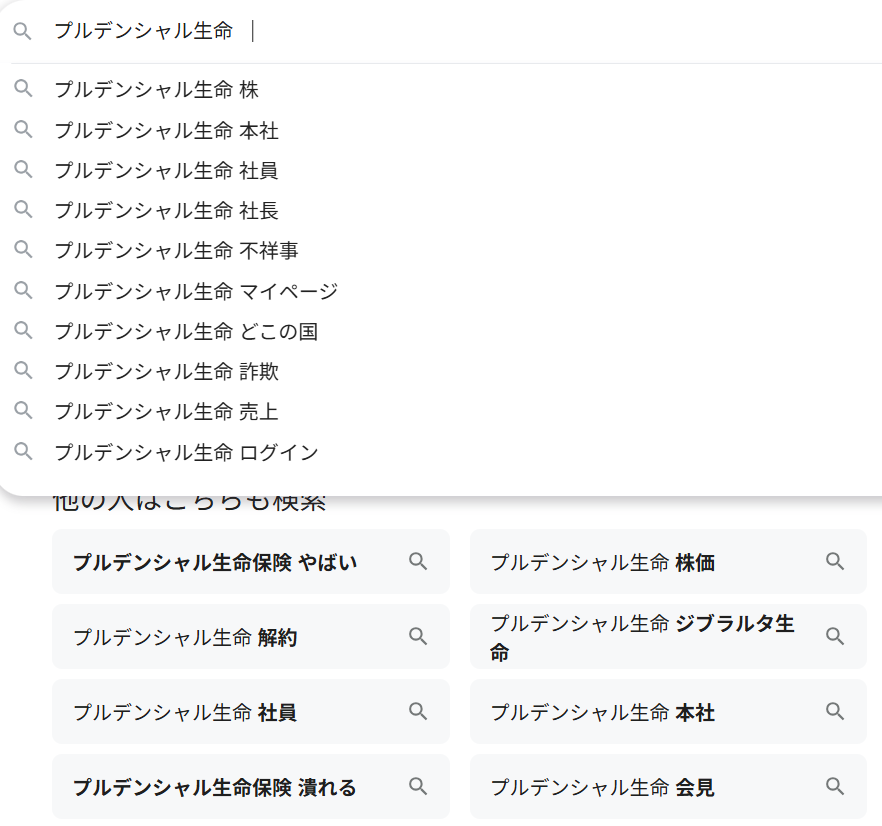Click search icon on ジブラルタ生命 card
Viewport: 882px width, 826px height.
tap(835, 637)
